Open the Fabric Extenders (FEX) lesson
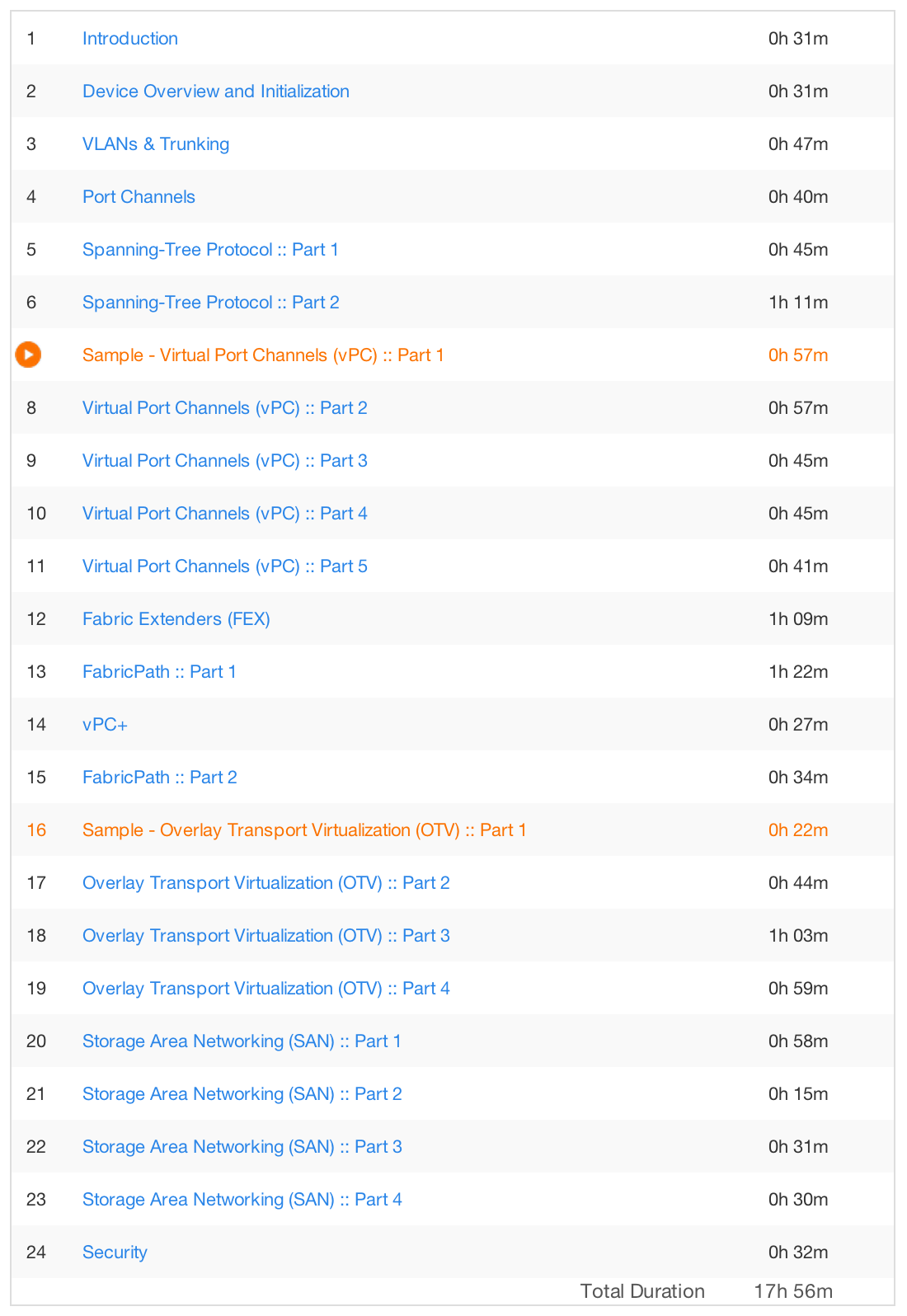This screenshot has width=907, height=1316. (x=176, y=618)
